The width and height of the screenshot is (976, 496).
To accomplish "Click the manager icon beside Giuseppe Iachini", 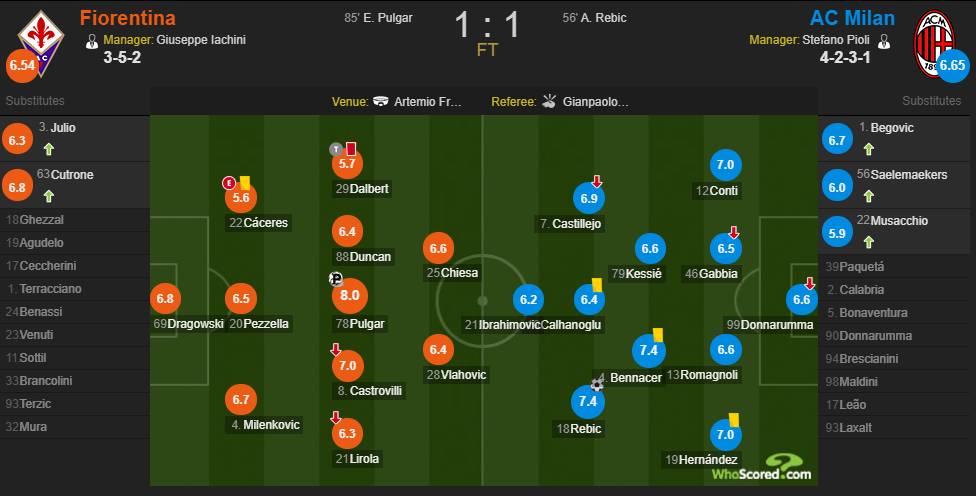I will 93,41.
